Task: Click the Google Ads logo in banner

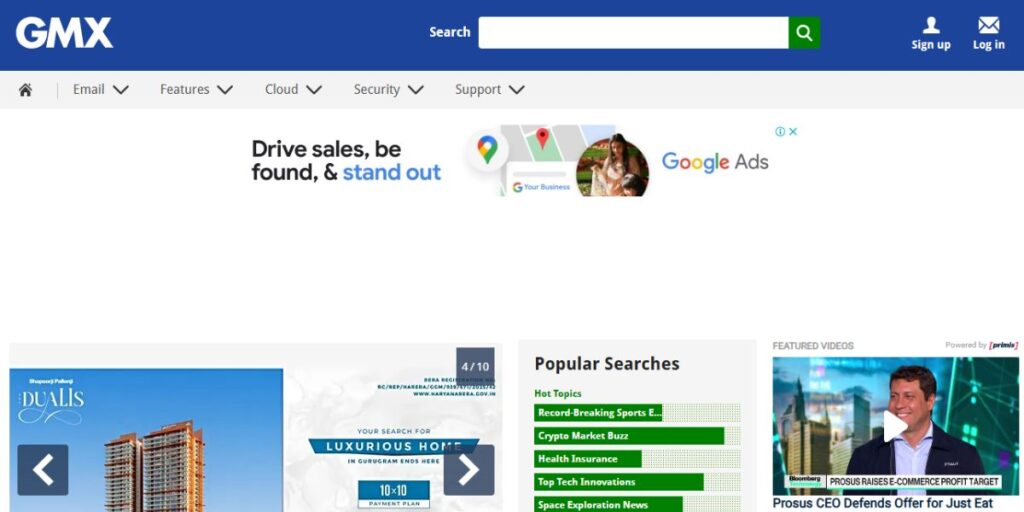Action: (715, 162)
